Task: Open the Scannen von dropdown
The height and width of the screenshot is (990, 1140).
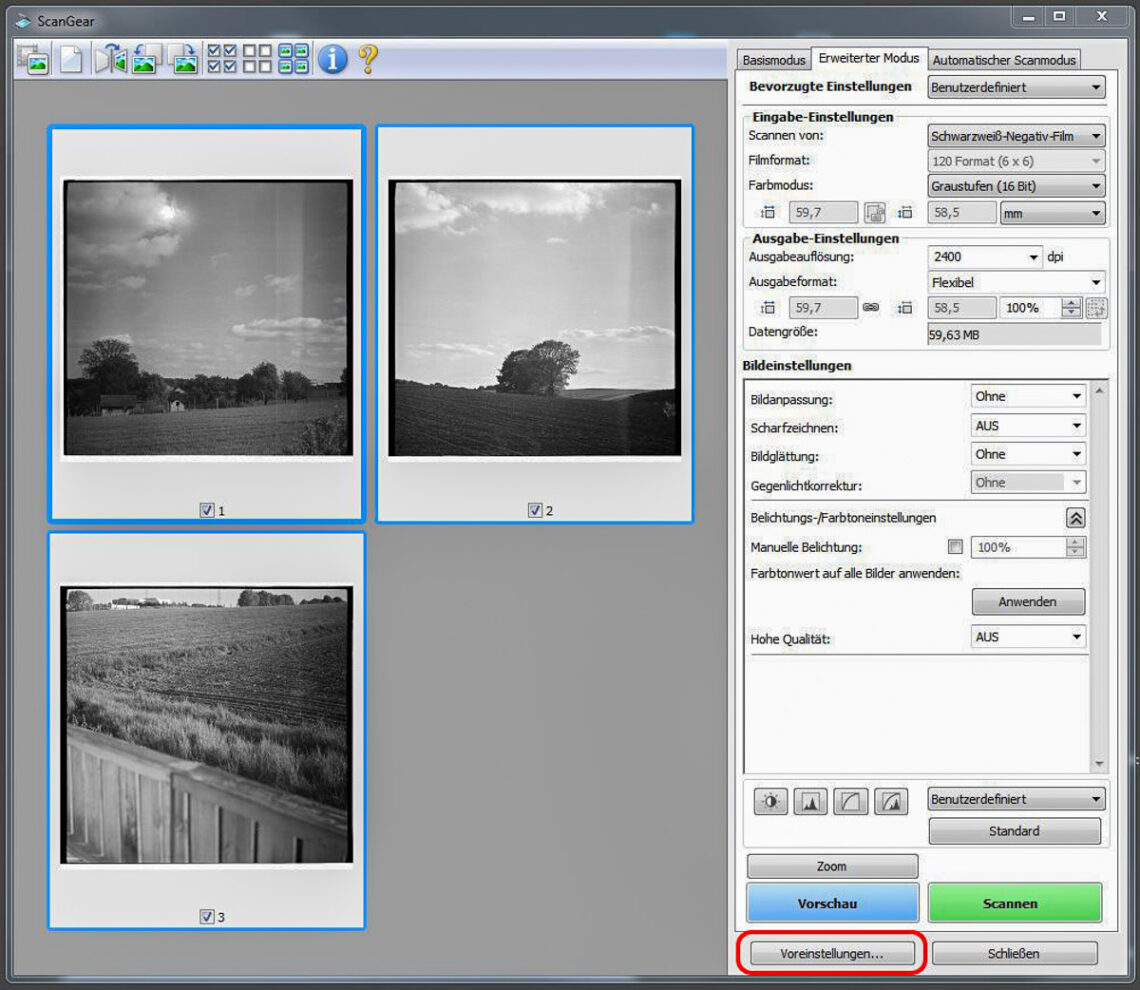Action: [1016, 136]
